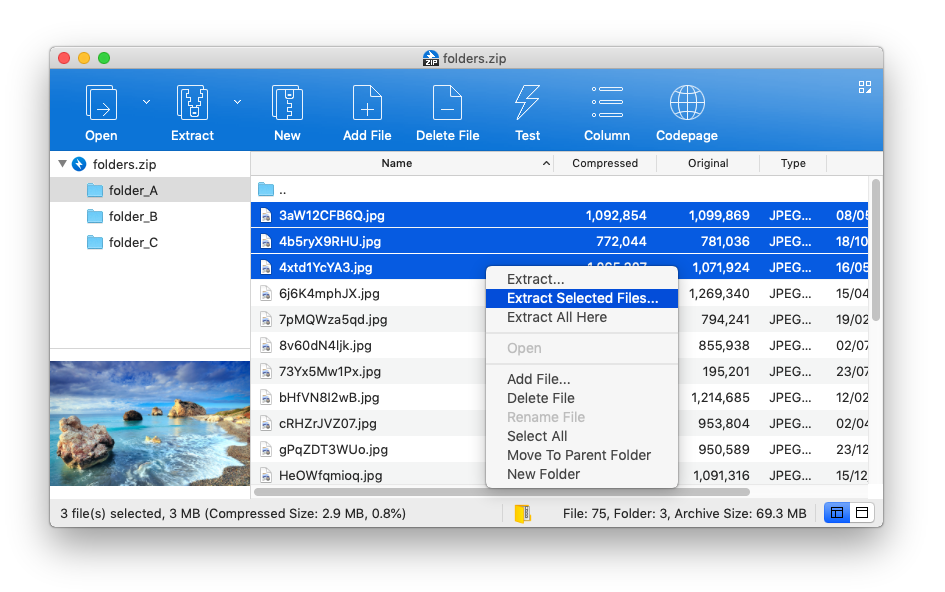
Task: Click the Add File toolbar icon
Action: pyautogui.click(x=367, y=104)
